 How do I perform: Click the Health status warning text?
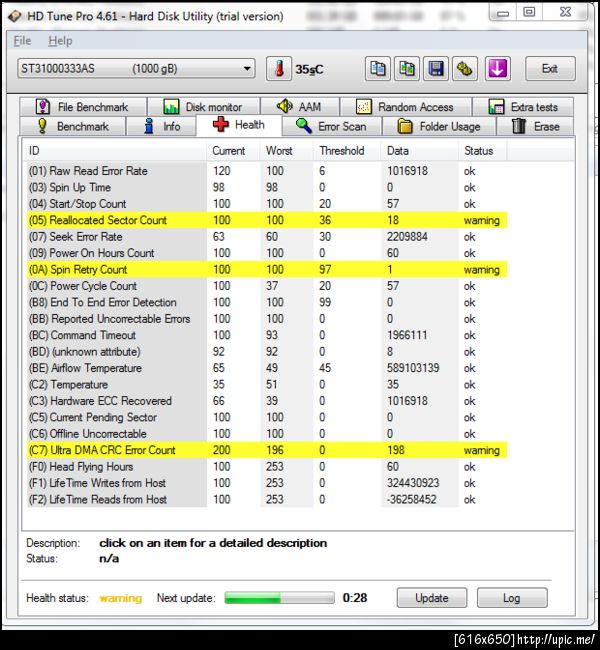[121, 598]
